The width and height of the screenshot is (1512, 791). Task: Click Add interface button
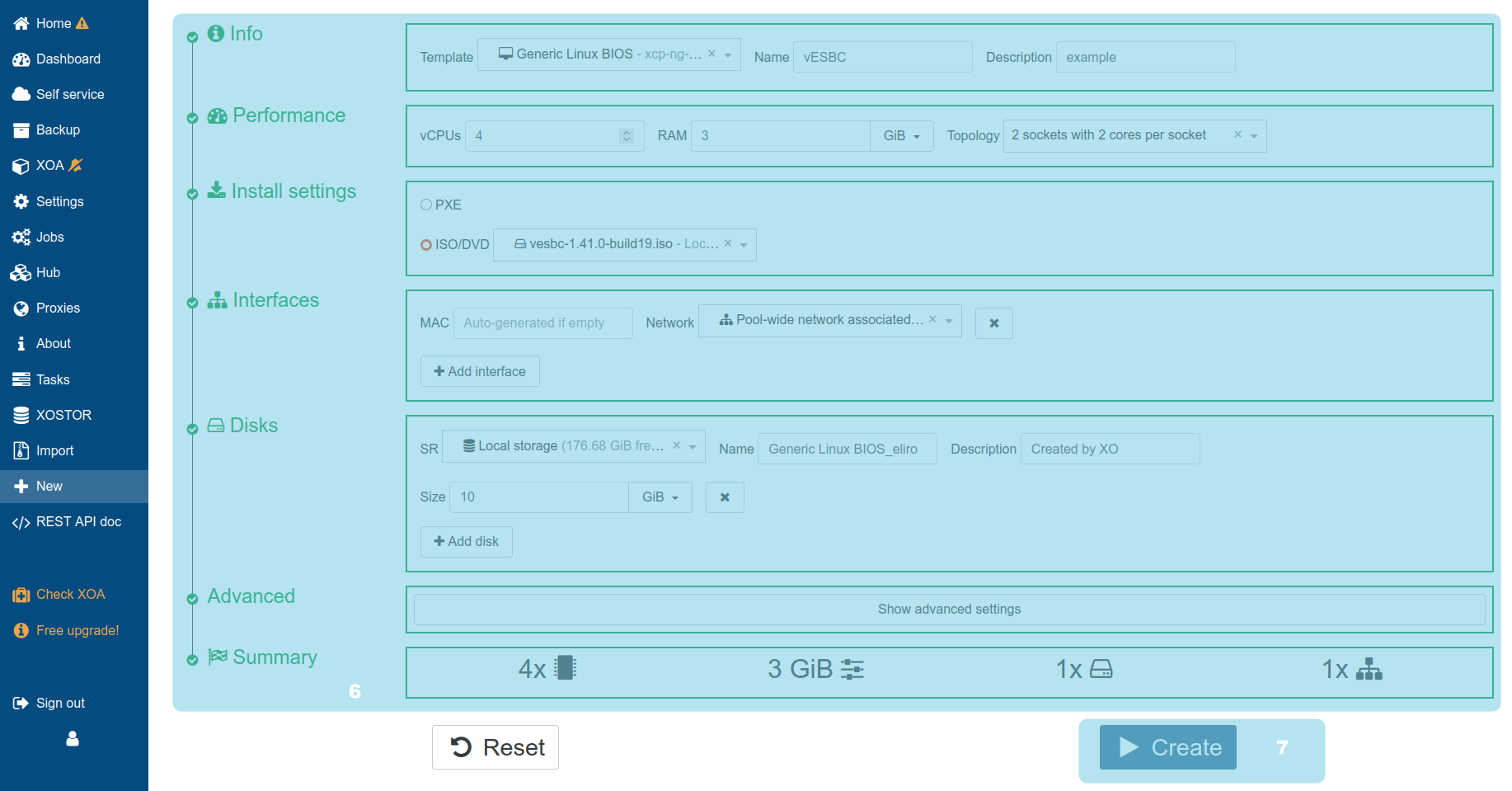(x=480, y=371)
